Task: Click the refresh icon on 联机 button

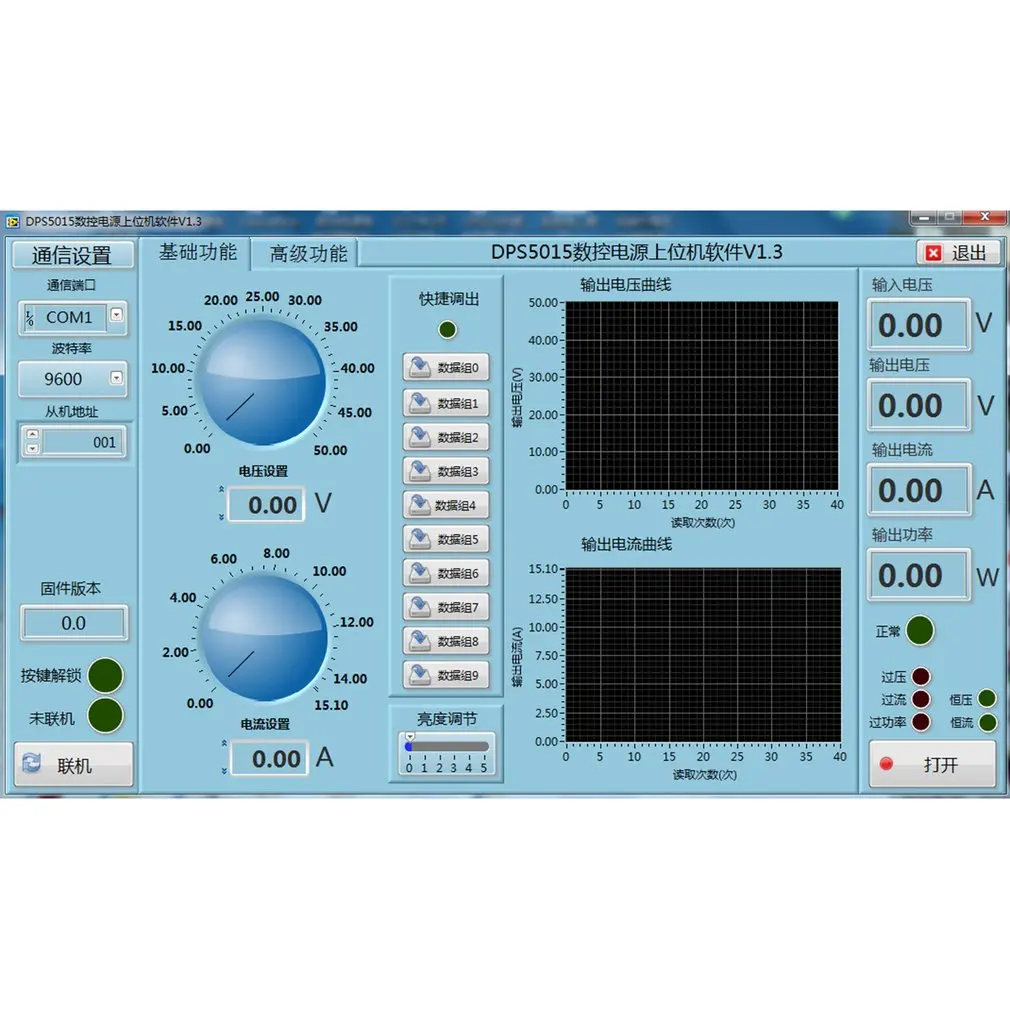Action: click(32, 763)
